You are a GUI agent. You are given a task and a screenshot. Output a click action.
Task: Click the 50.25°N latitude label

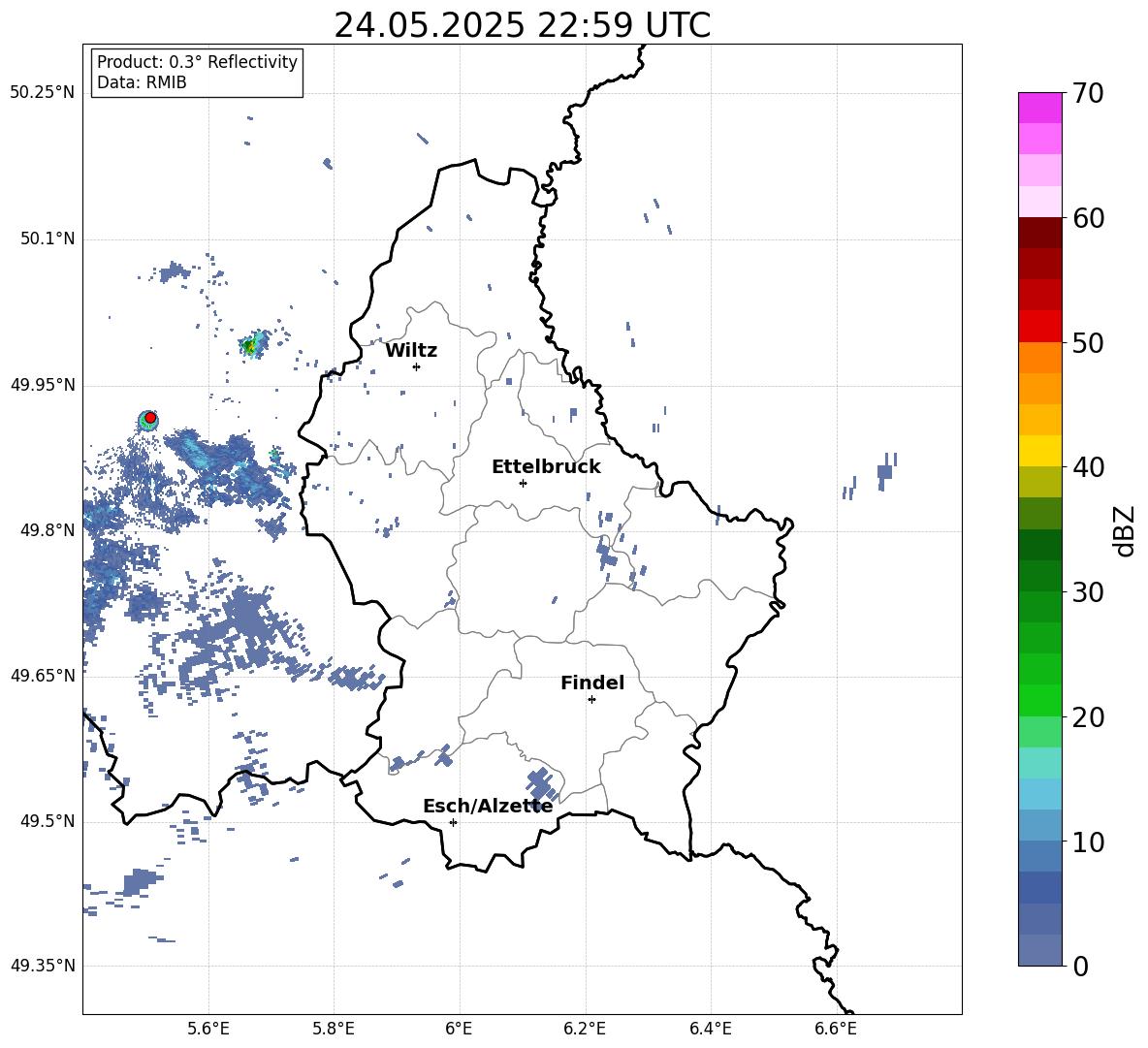pyautogui.click(x=43, y=93)
